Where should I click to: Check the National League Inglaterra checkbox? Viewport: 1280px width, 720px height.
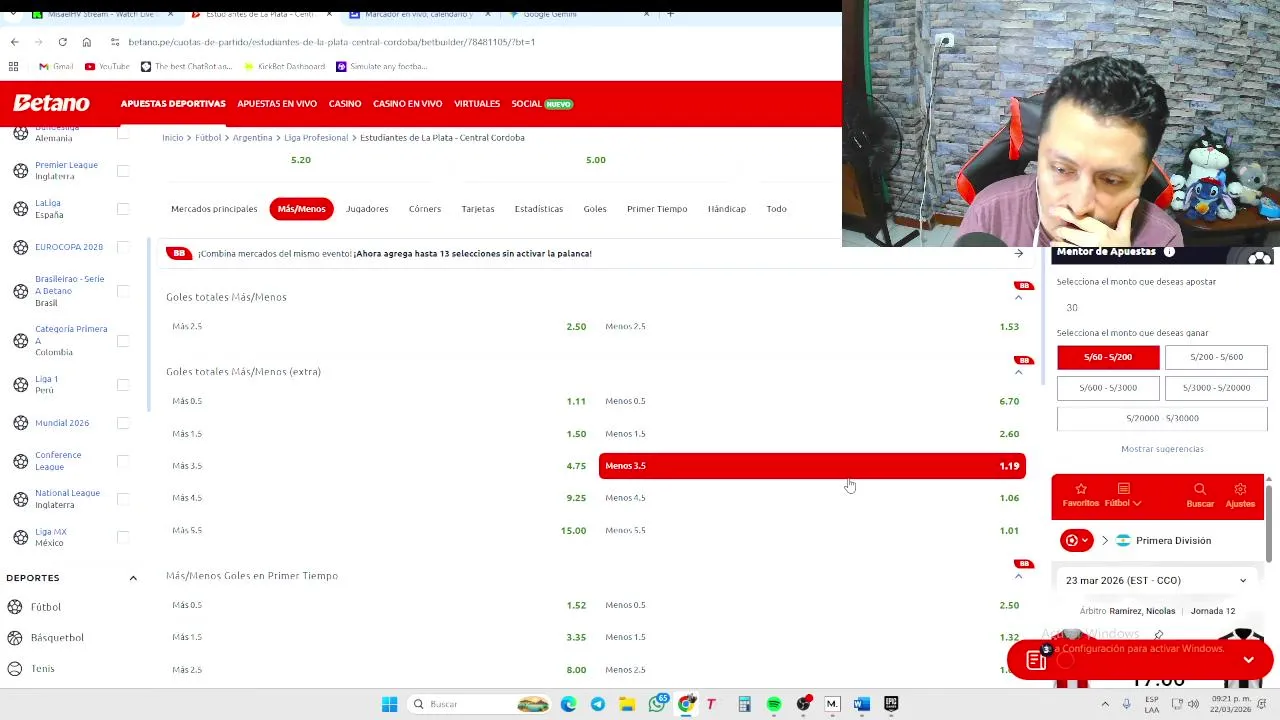pos(123,499)
